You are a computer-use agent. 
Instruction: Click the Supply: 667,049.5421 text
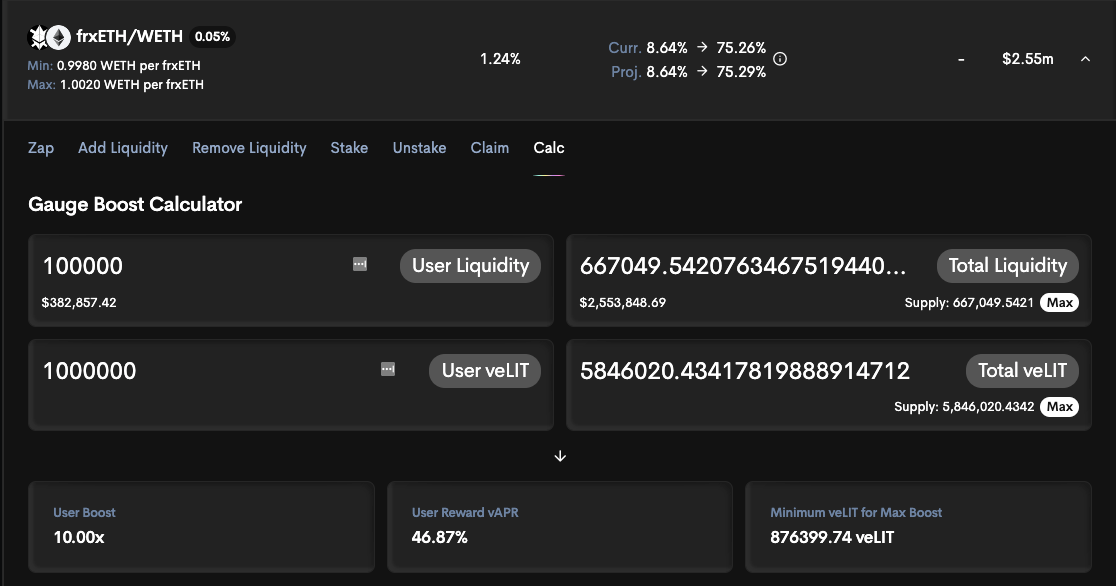(x=969, y=303)
